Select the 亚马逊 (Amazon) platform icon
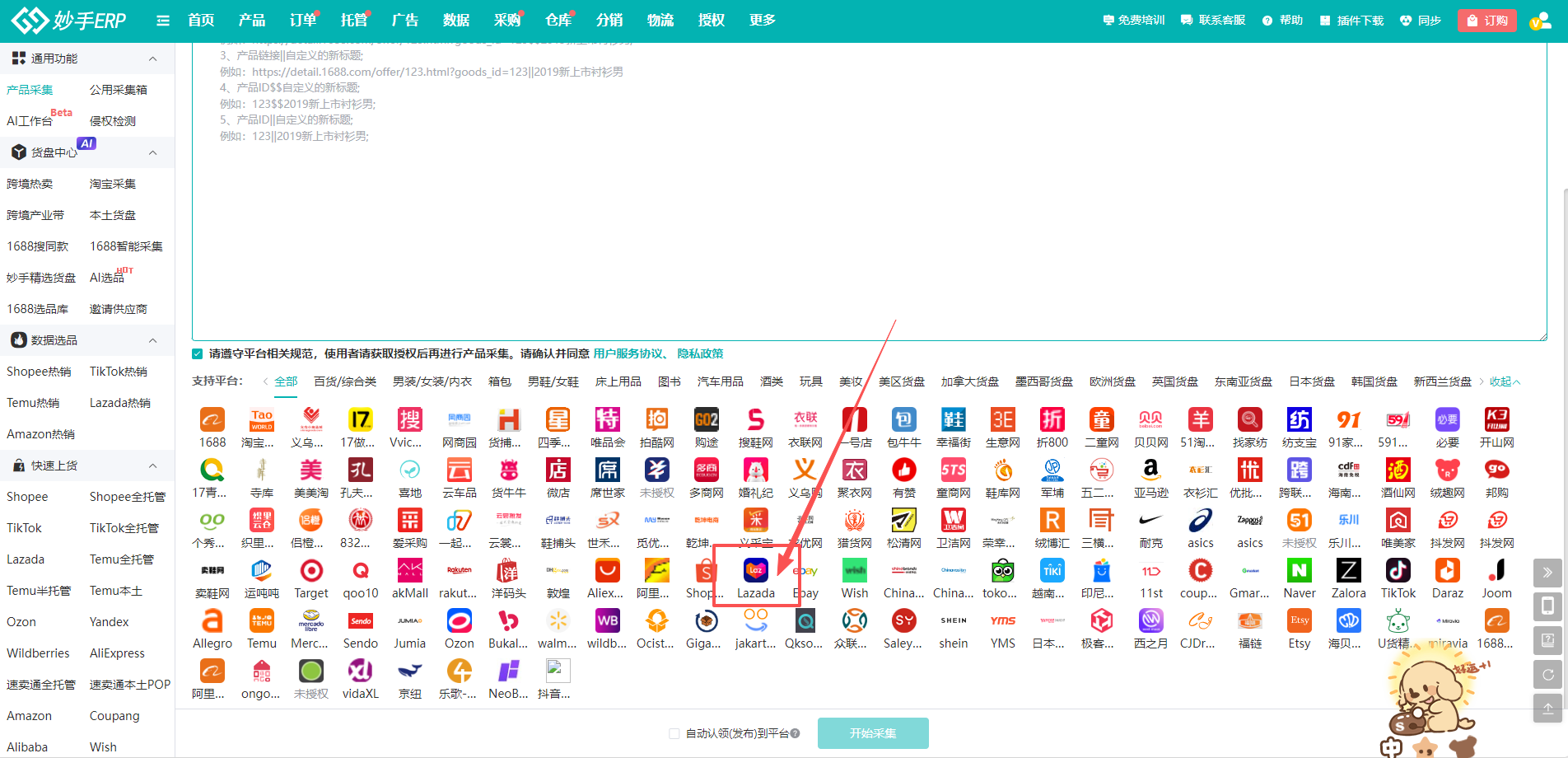The width and height of the screenshot is (1568, 758). tap(1151, 470)
